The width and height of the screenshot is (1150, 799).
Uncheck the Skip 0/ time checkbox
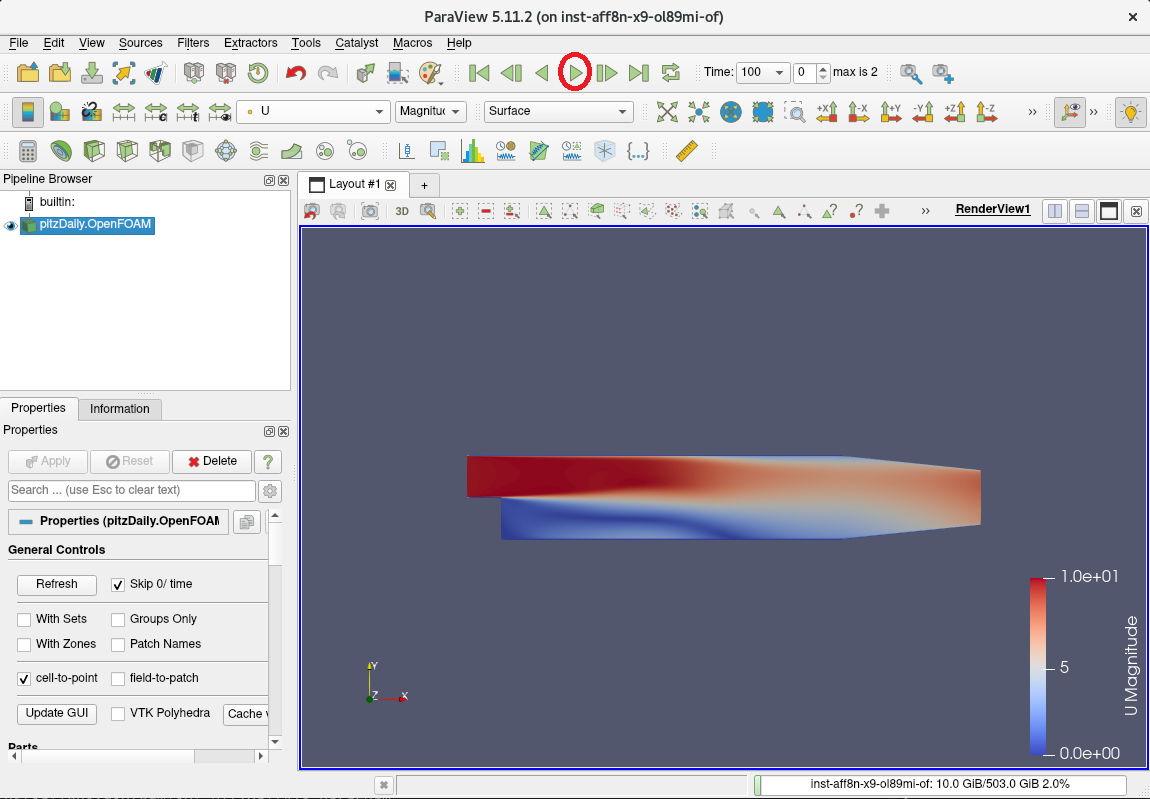click(118, 585)
